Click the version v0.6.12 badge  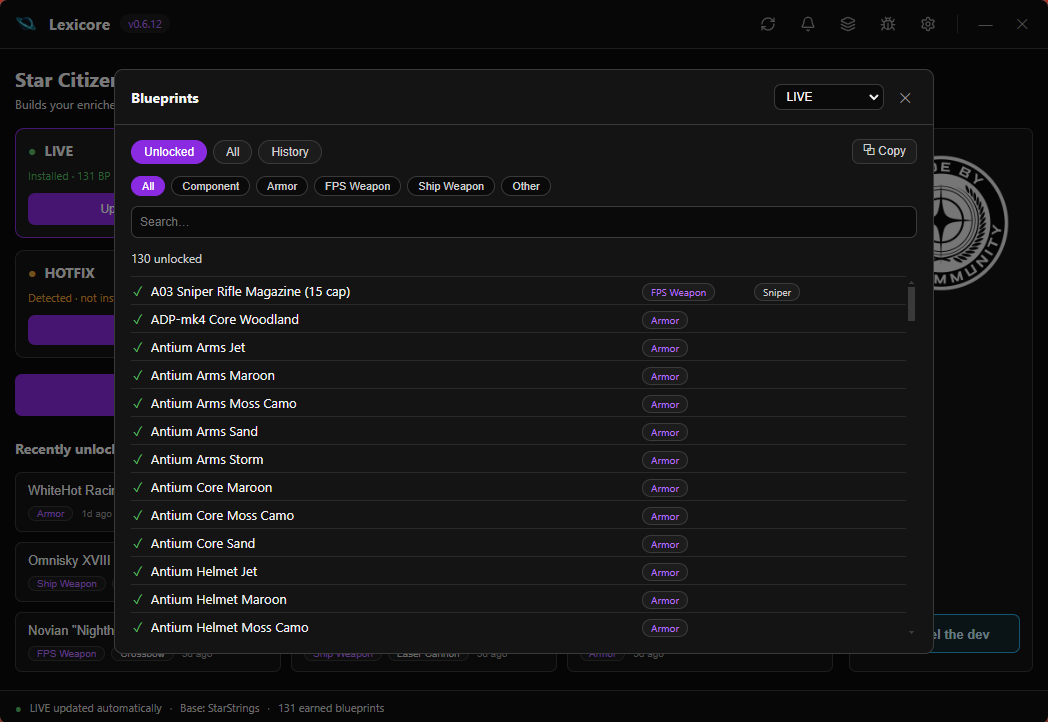pyautogui.click(x=145, y=24)
